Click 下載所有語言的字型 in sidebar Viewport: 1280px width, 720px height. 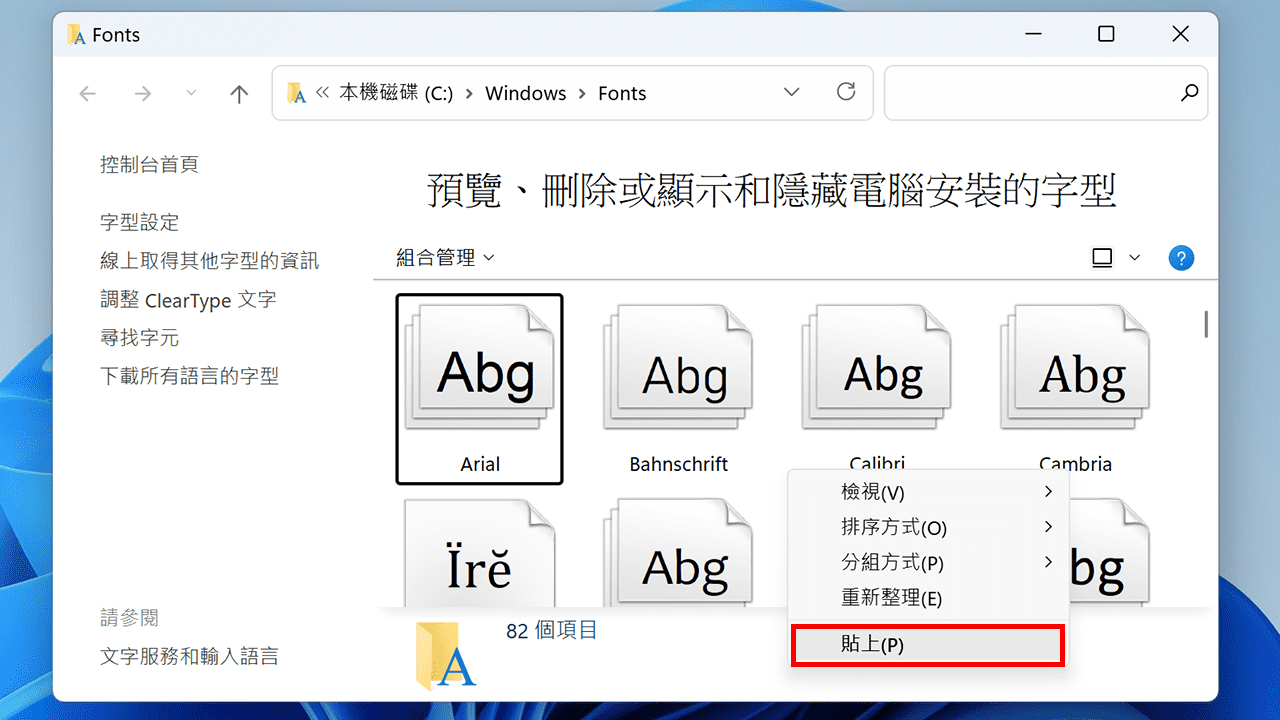pyautogui.click(x=188, y=375)
